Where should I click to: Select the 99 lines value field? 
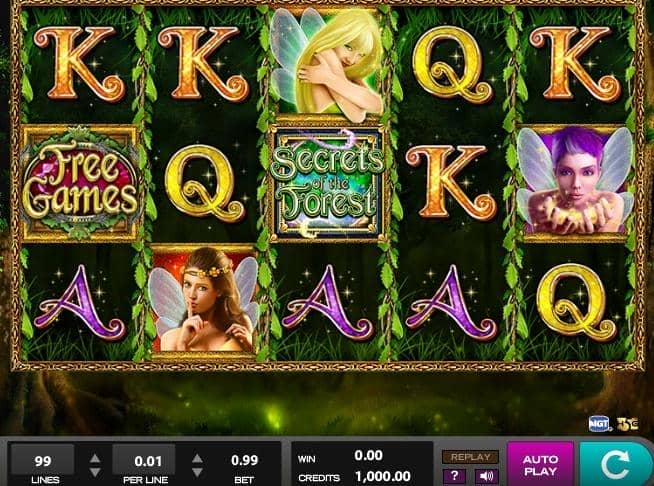[43, 461]
